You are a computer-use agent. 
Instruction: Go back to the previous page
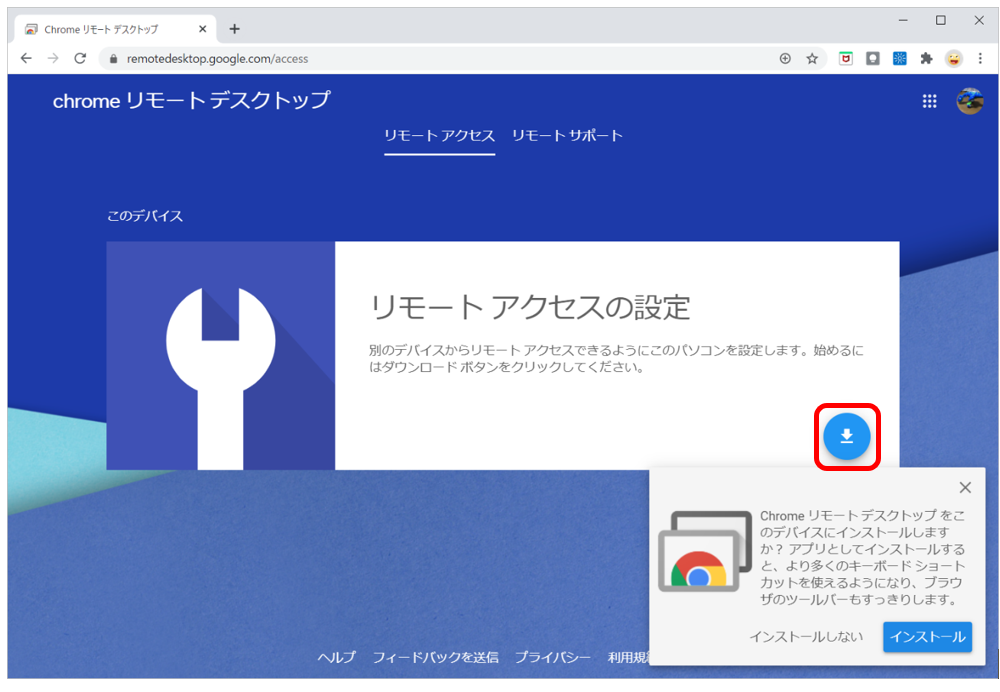click(x=26, y=59)
